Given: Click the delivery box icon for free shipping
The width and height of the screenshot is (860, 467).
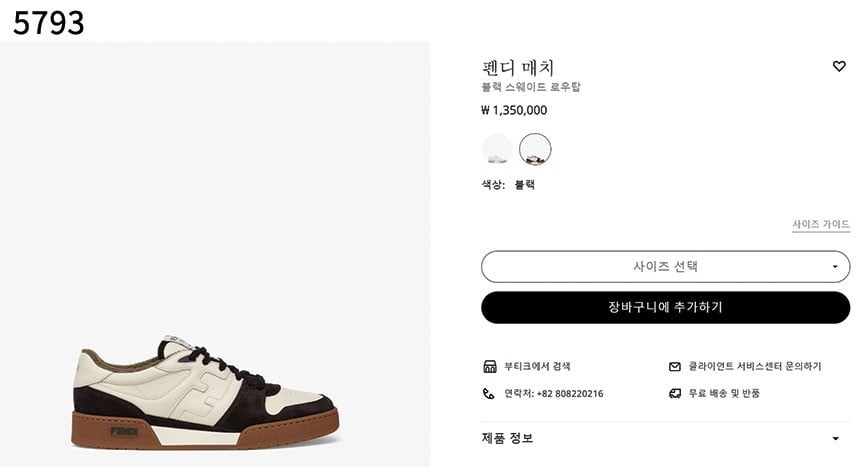Looking at the screenshot, I should pos(675,394).
